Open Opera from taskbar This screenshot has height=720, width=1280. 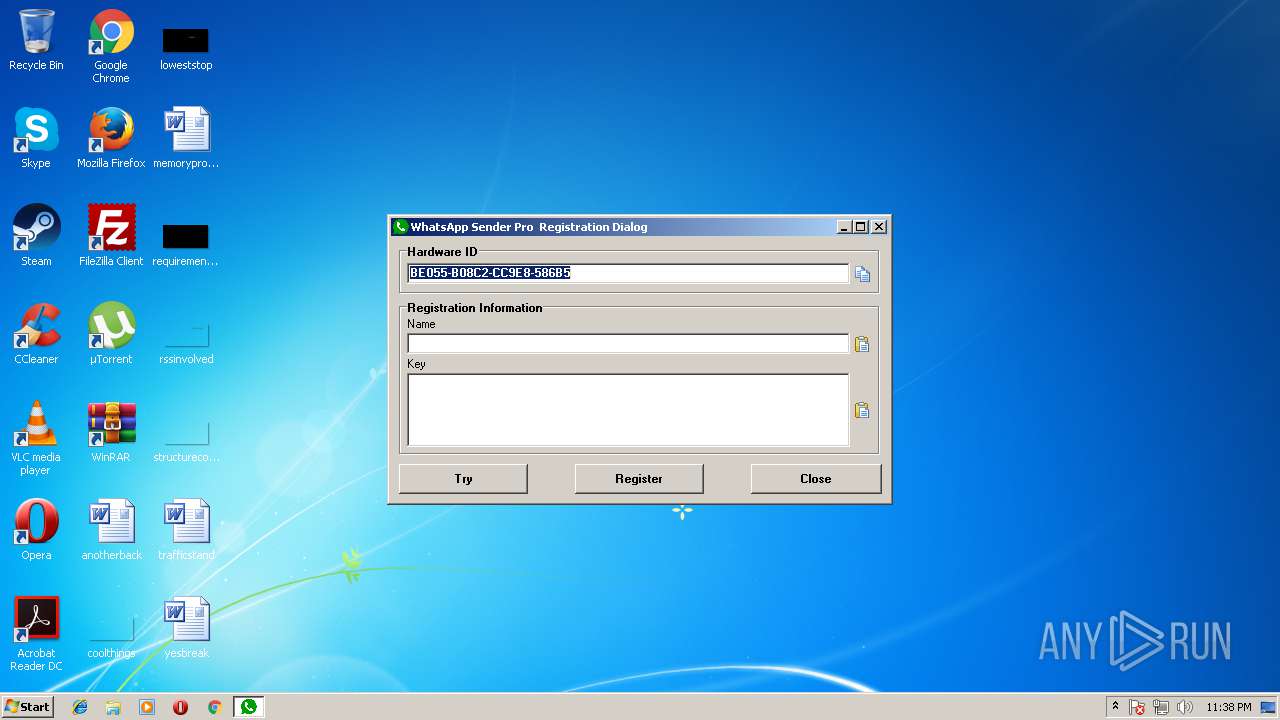pos(180,707)
